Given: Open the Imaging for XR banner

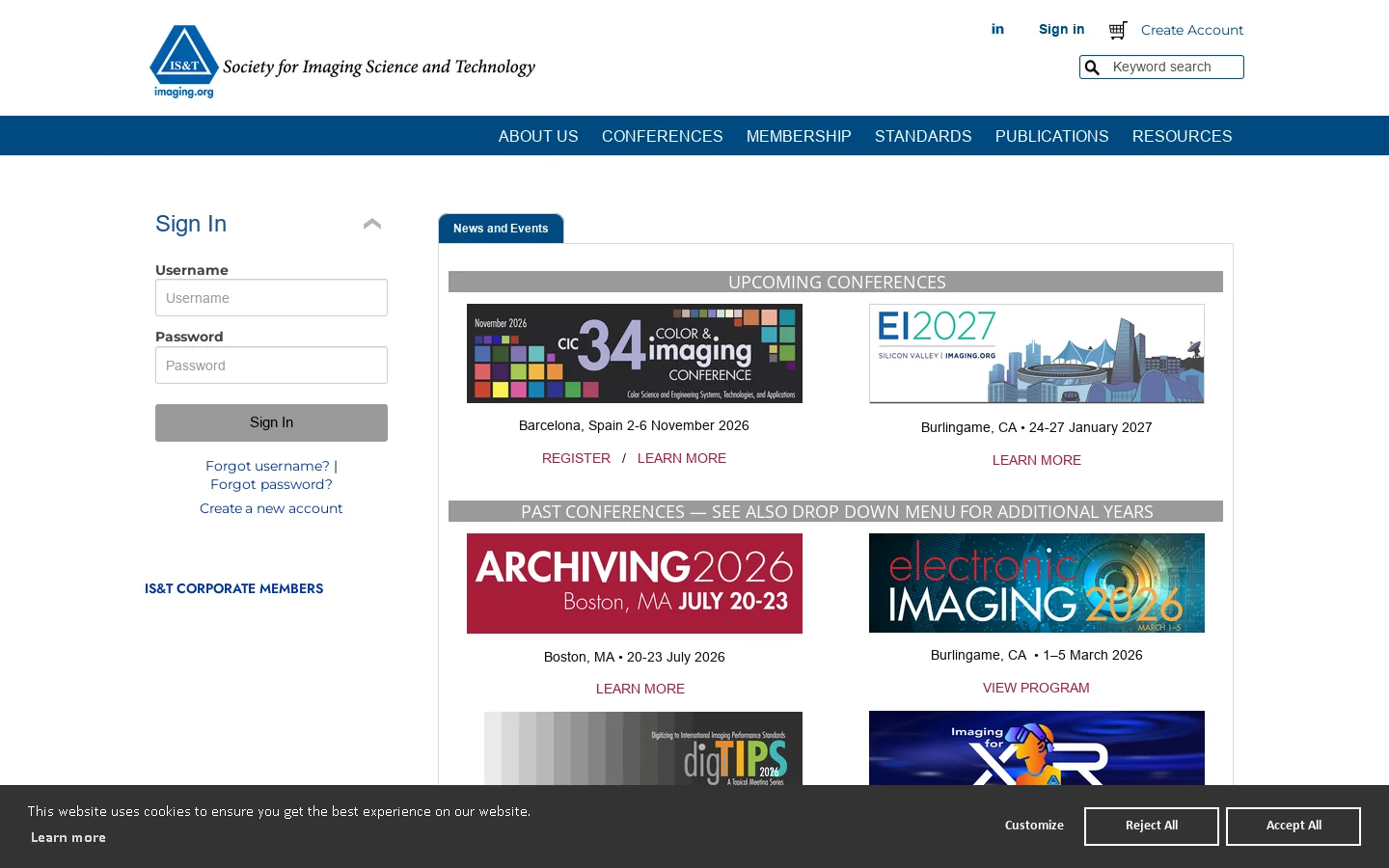Looking at the screenshot, I should (x=1037, y=747).
